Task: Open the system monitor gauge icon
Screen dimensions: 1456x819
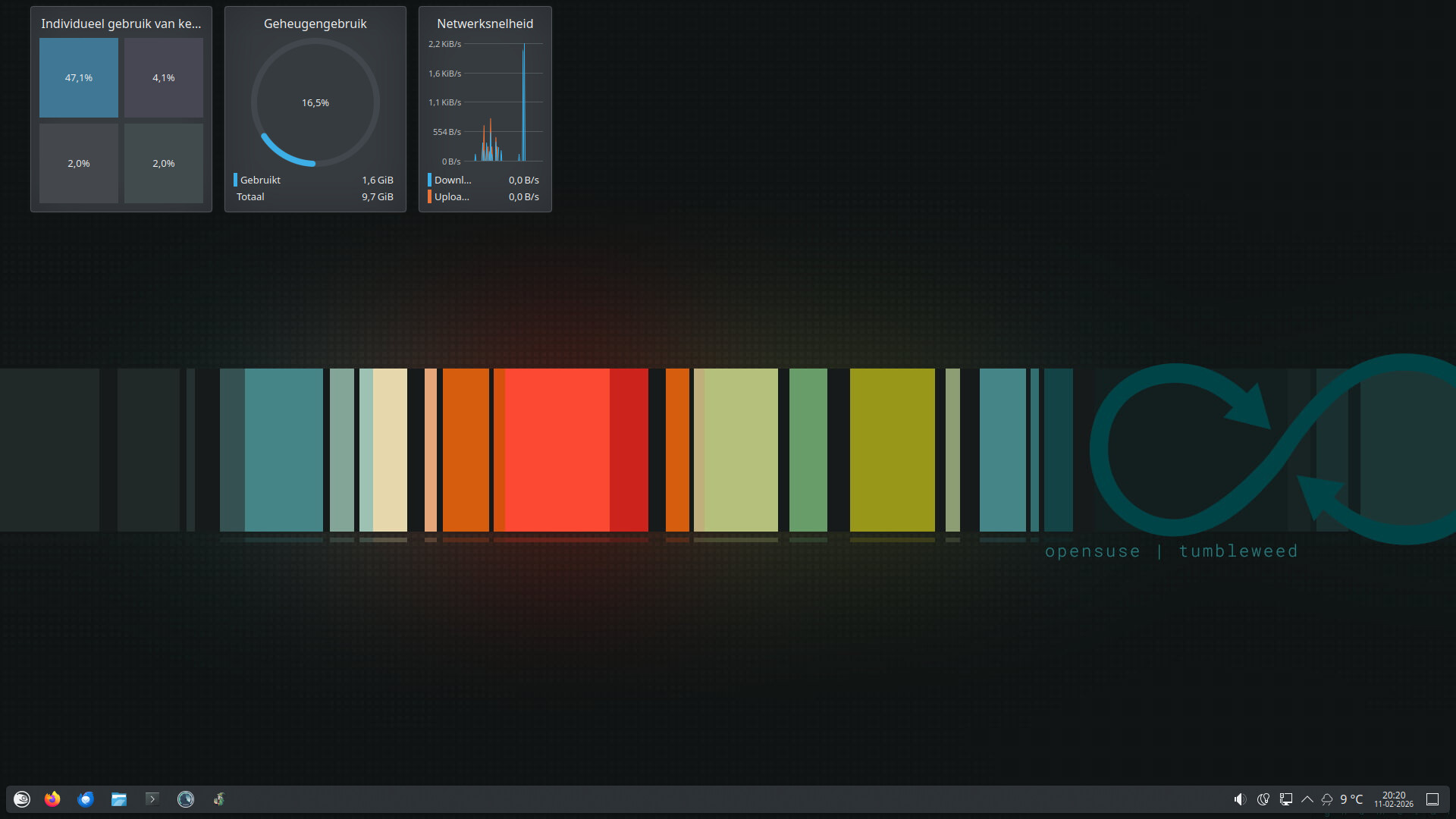Action: point(186,799)
